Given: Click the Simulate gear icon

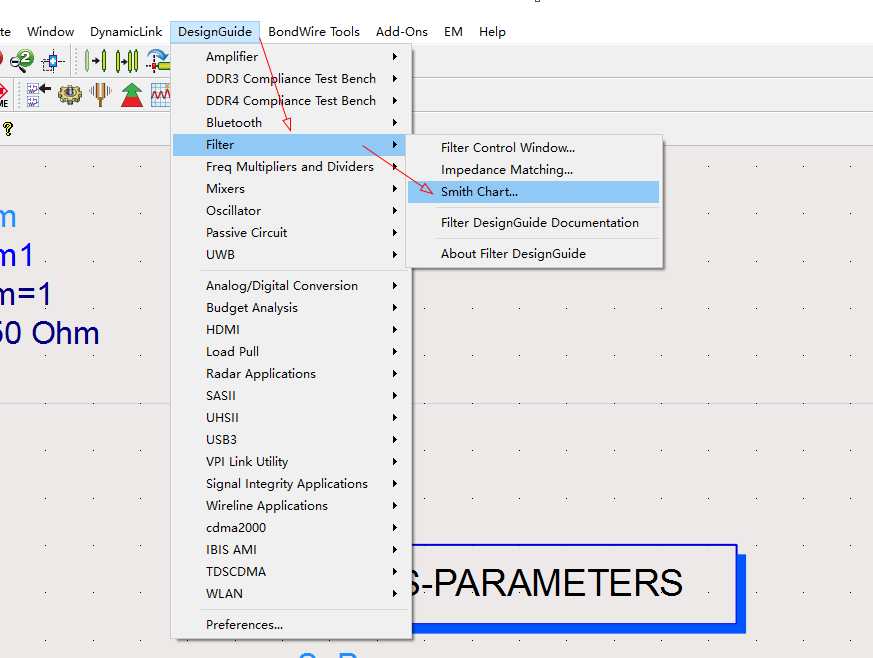Looking at the screenshot, I should pyautogui.click(x=70, y=95).
